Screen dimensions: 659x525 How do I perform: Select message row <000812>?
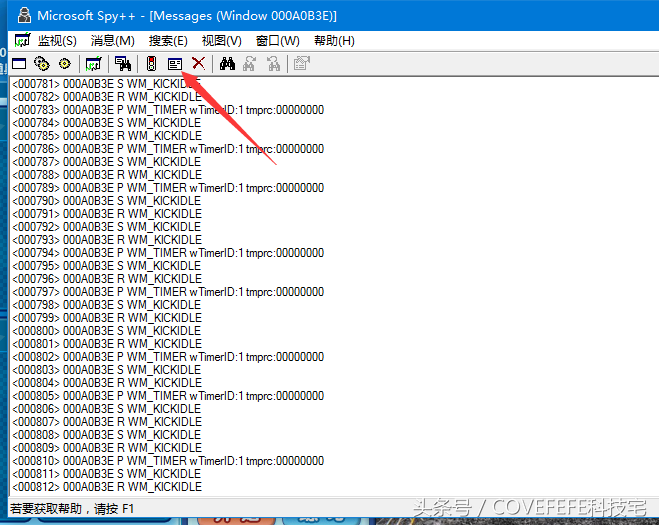[x=107, y=487]
